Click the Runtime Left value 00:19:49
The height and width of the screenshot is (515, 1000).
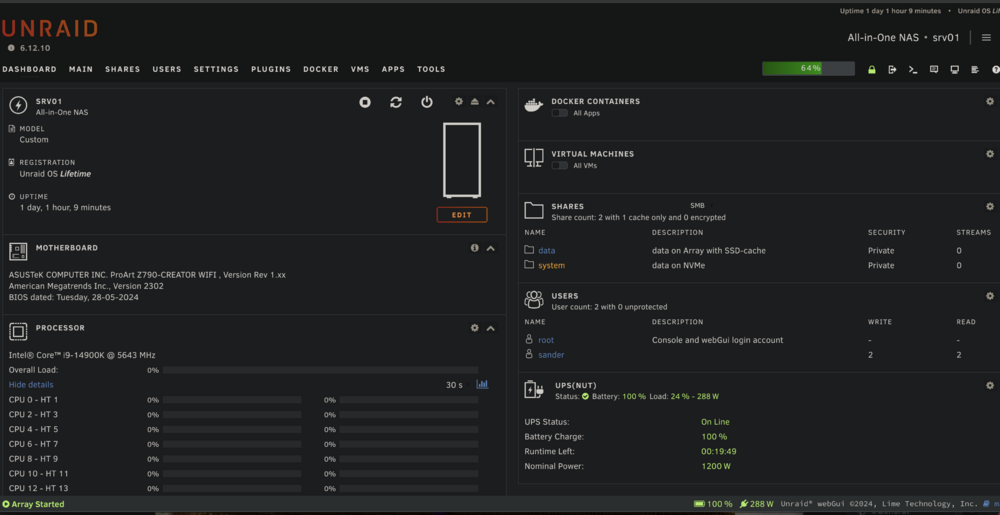pos(719,451)
